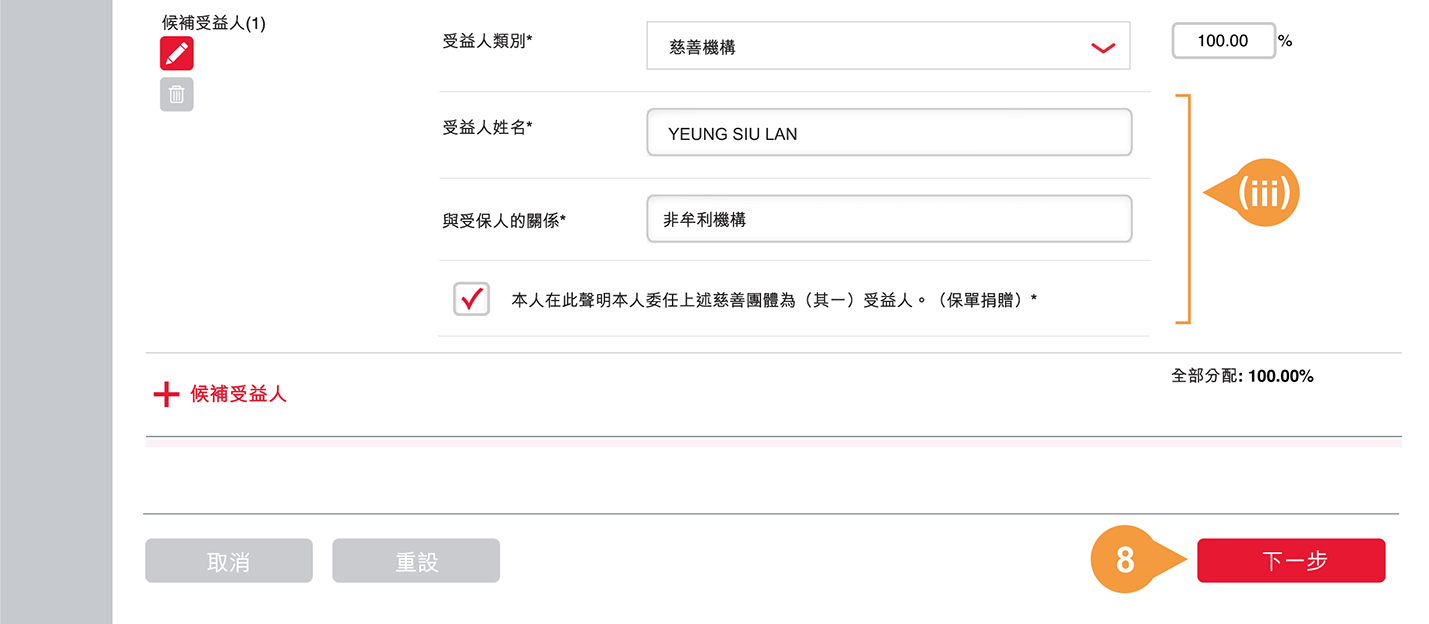Click the 受益人姓名 field containing YEUNG SIU LAN
The height and width of the screenshot is (624, 1429).
coord(888,132)
